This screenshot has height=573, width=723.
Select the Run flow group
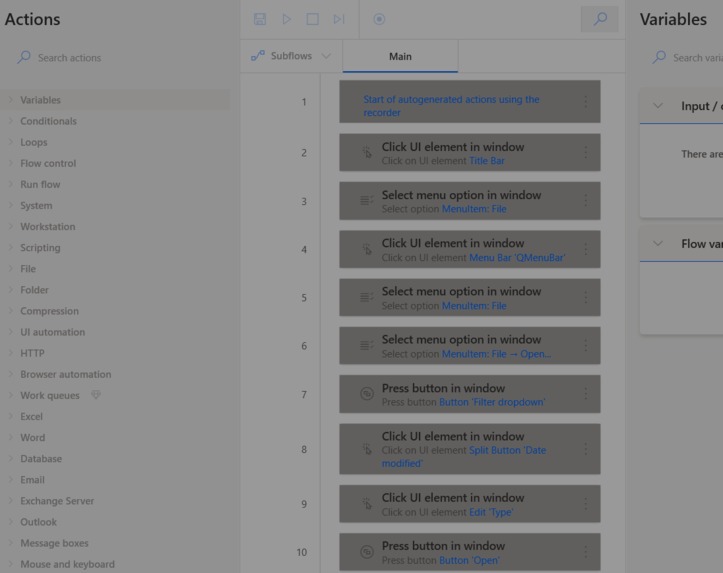[x=40, y=184]
